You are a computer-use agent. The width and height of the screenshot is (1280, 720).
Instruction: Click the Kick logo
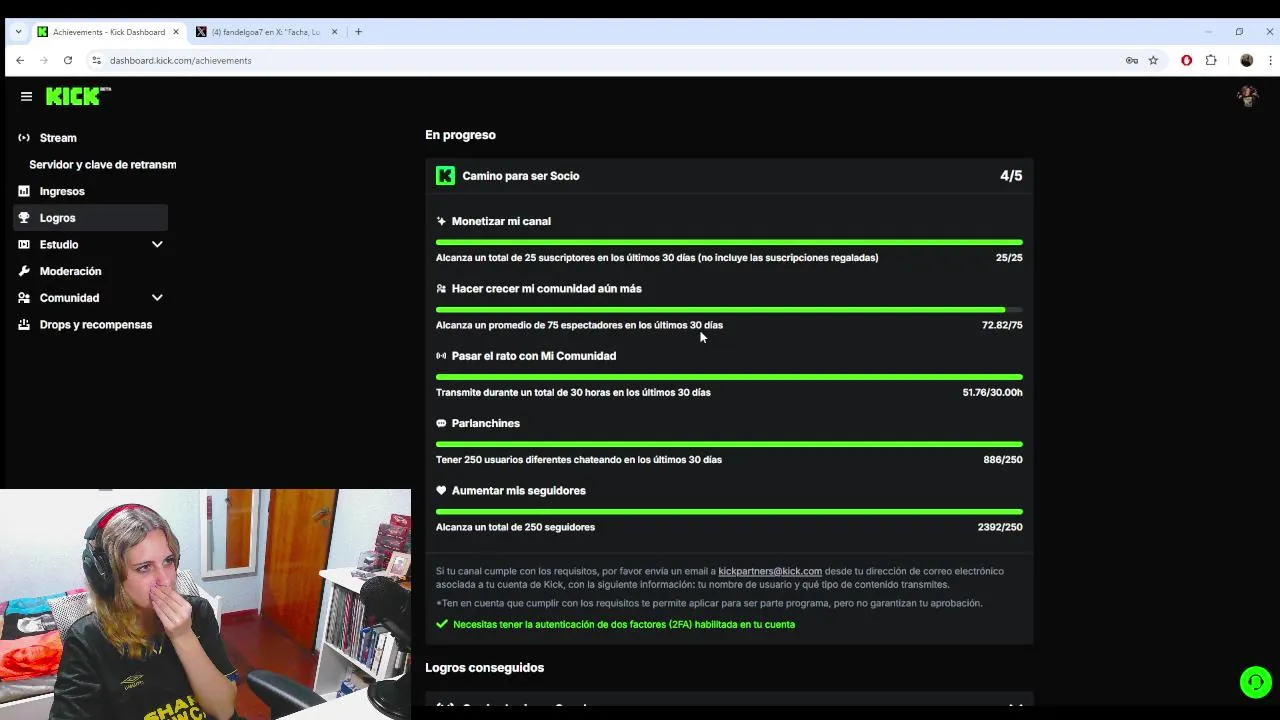78,96
